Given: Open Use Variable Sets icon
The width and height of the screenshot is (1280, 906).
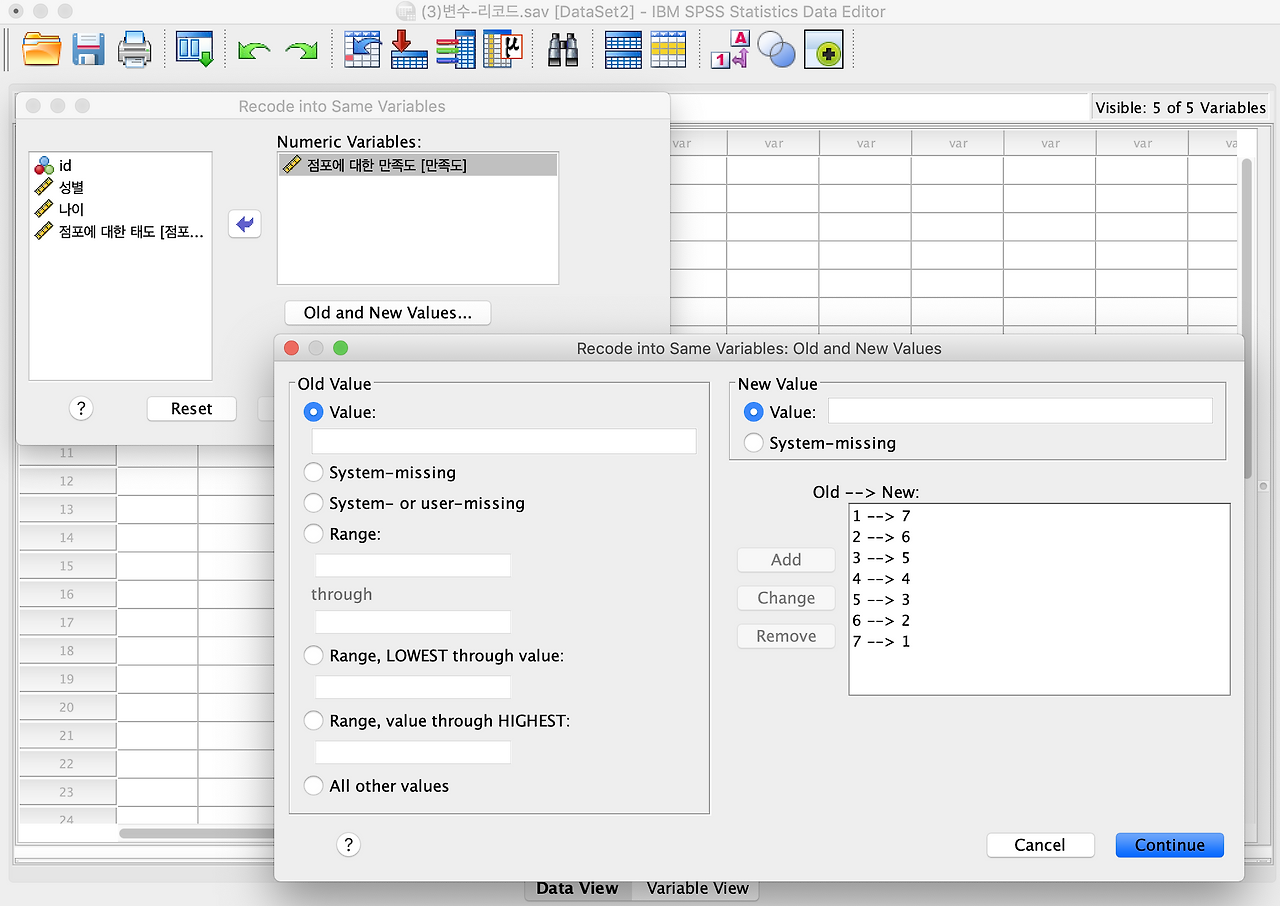Looking at the screenshot, I should click(776, 49).
